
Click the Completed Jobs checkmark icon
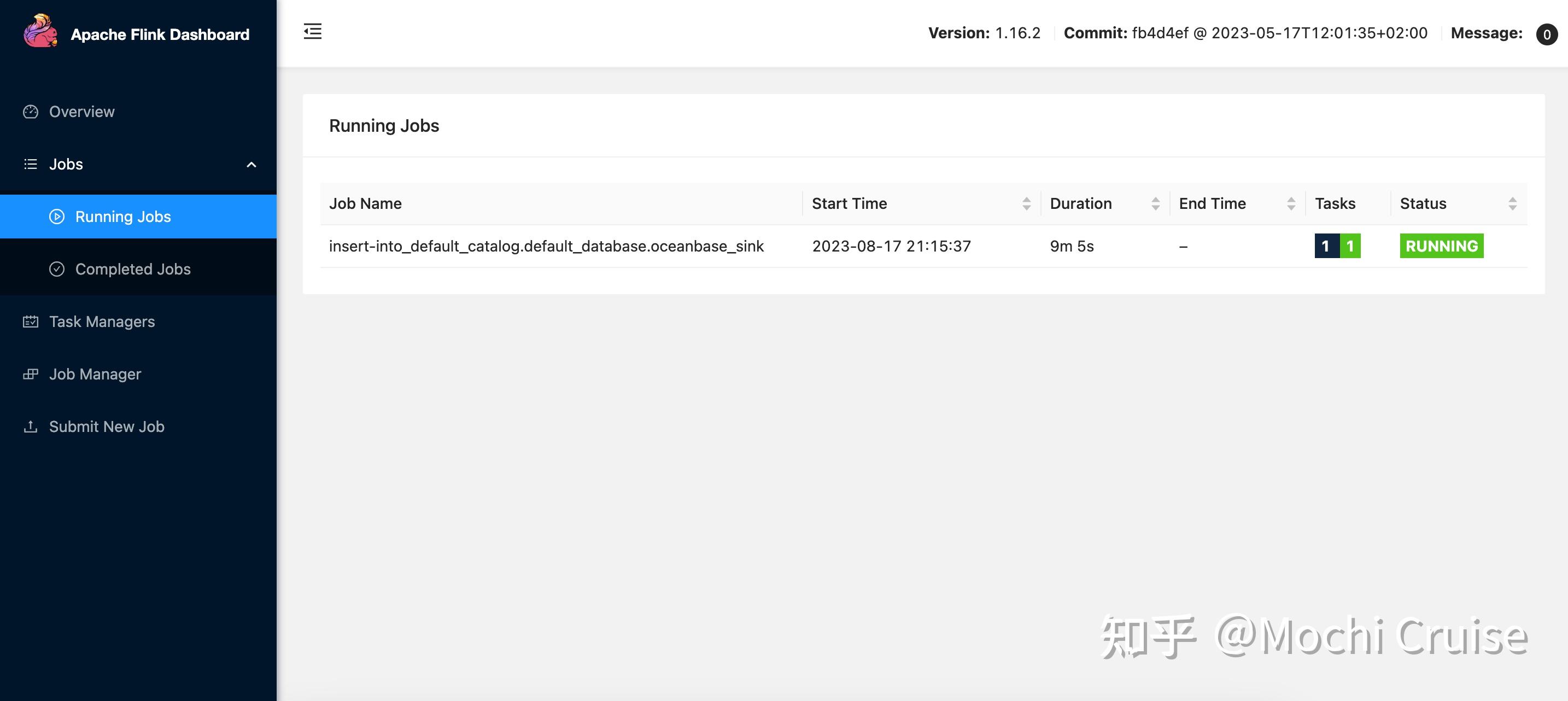57,268
